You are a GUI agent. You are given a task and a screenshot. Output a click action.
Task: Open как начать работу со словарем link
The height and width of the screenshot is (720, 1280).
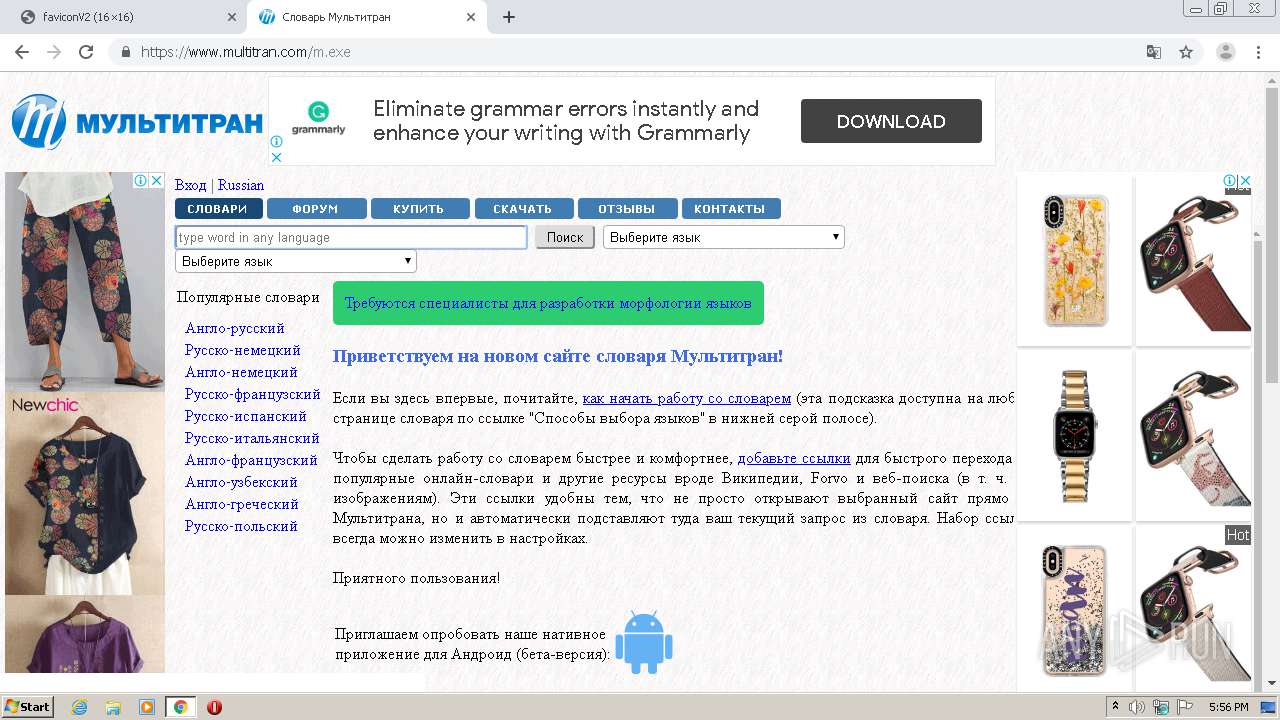687,398
